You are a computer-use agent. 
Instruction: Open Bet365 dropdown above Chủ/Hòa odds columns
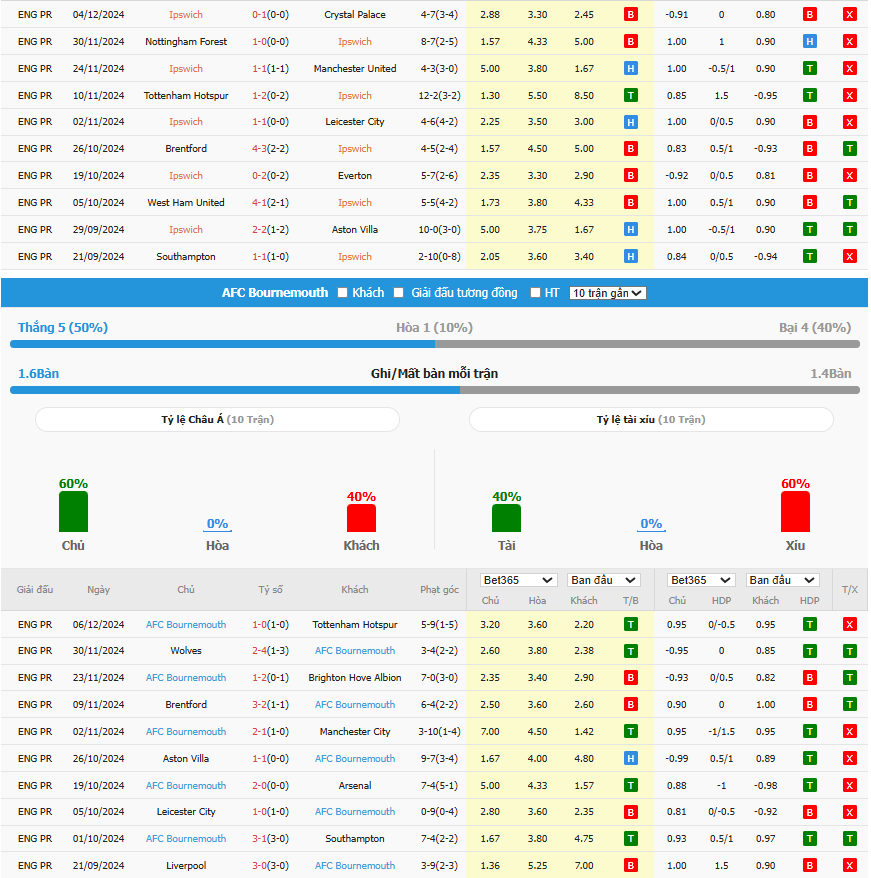[x=518, y=580]
